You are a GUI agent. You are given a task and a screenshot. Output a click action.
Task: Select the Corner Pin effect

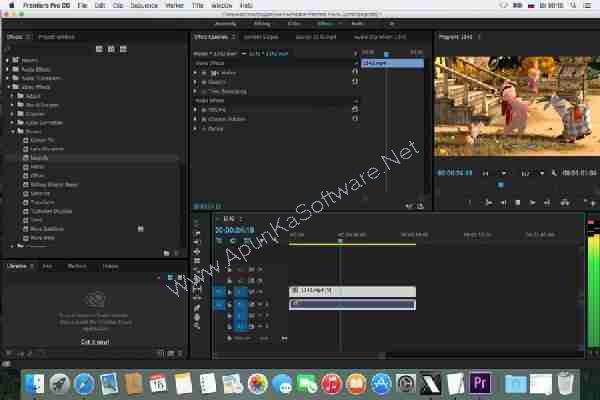[x=42, y=140]
